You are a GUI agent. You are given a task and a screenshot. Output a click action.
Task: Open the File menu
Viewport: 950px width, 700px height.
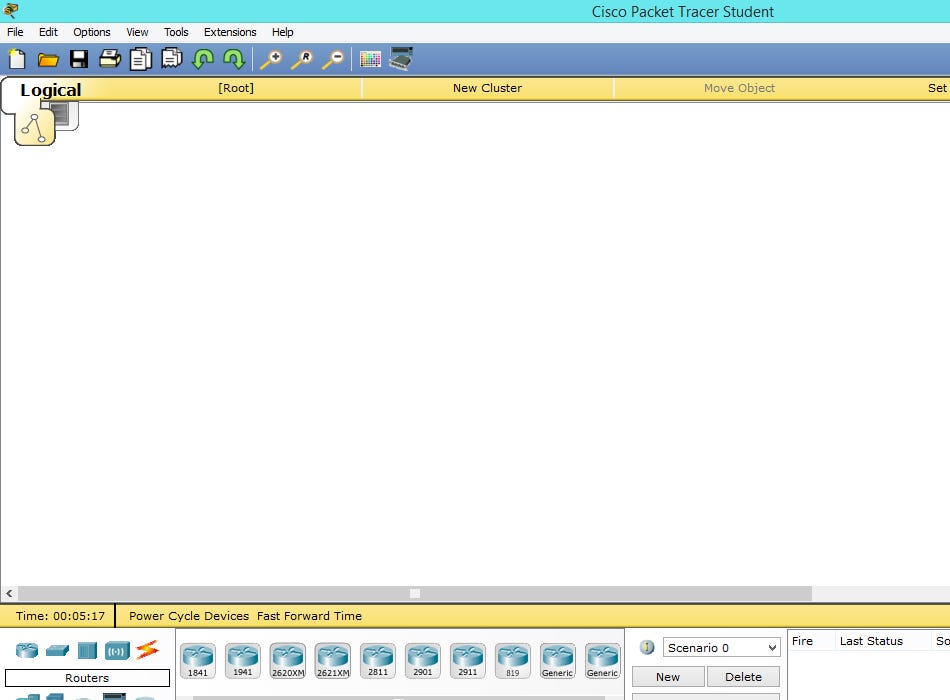click(x=15, y=32)
